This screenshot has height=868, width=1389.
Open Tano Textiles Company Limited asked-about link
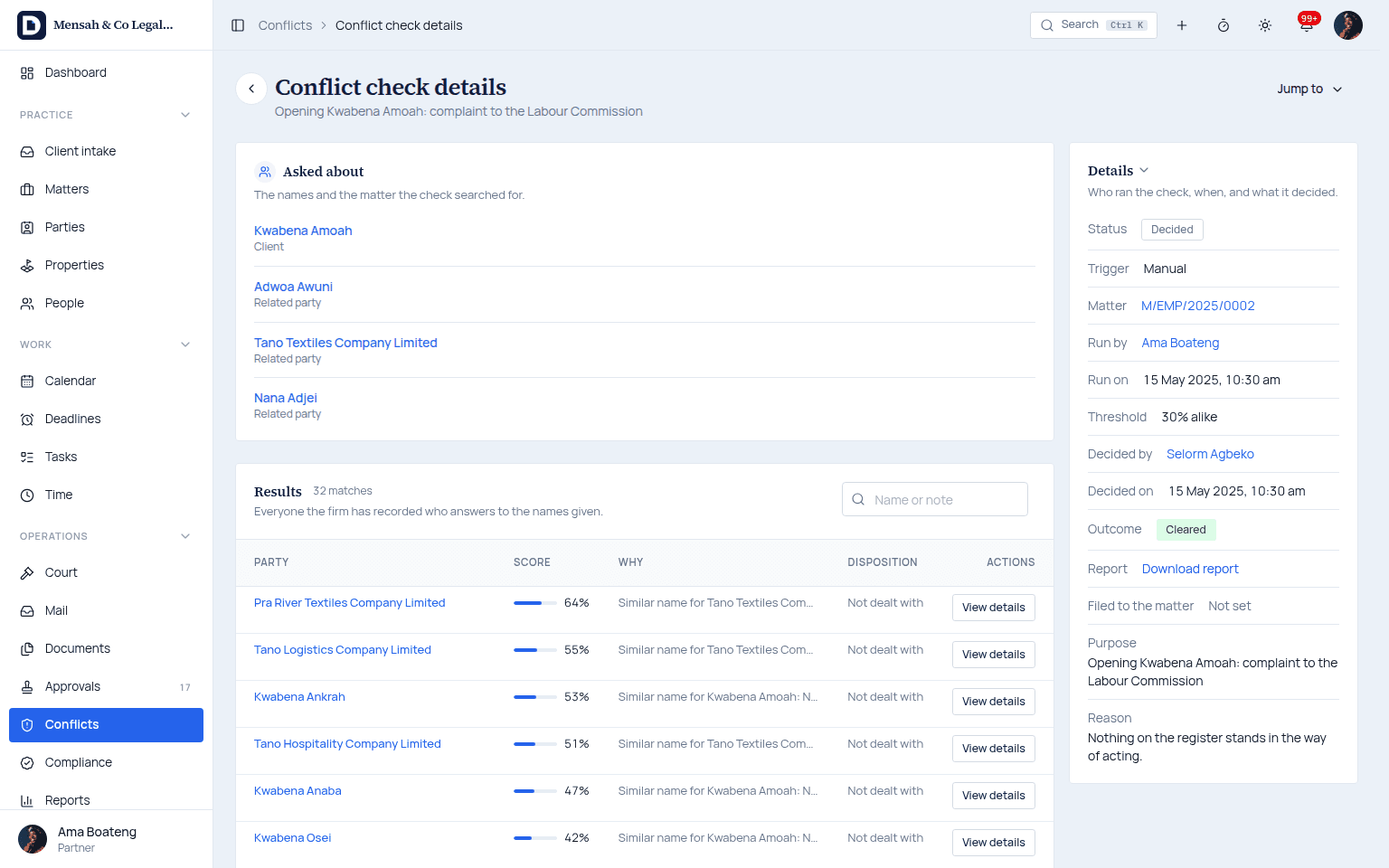tap(345, 343)
